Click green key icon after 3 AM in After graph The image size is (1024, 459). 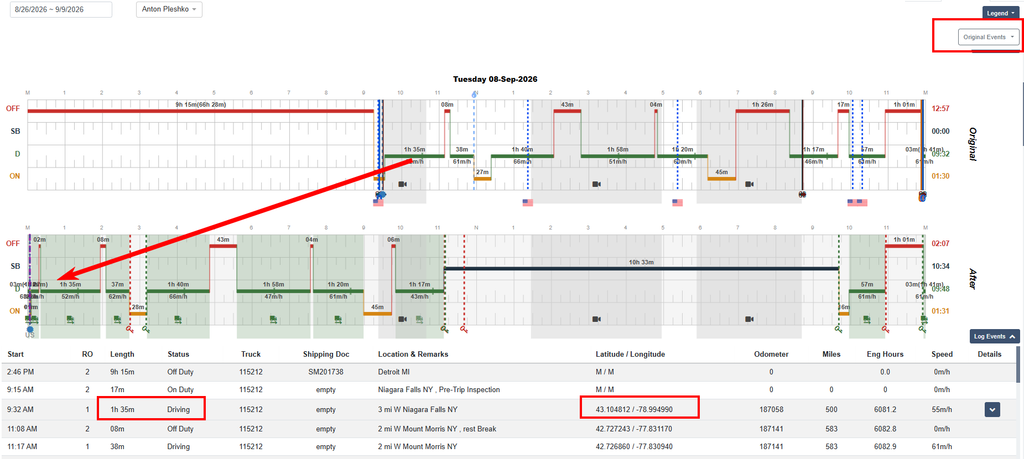click(146, 330)
